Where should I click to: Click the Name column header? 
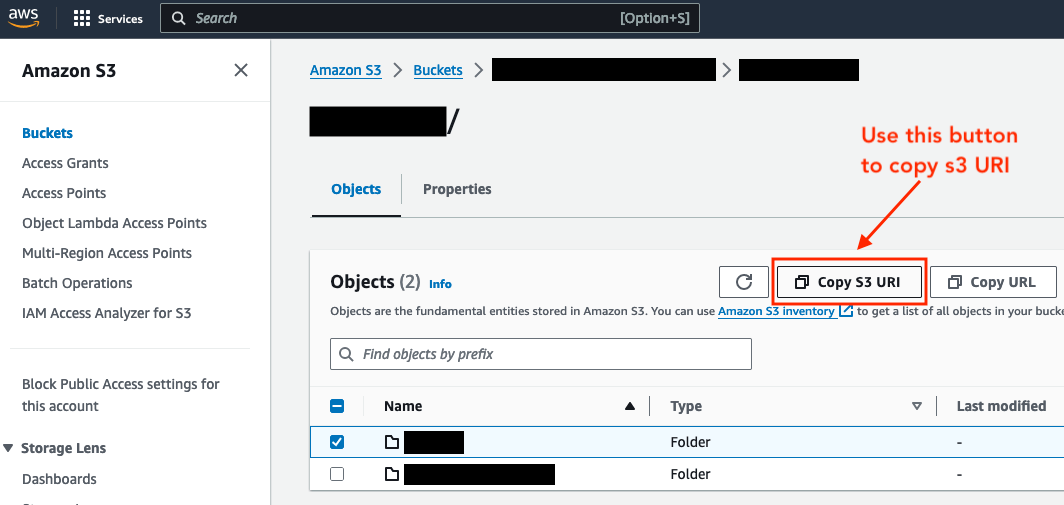click(x=403, y=406)
